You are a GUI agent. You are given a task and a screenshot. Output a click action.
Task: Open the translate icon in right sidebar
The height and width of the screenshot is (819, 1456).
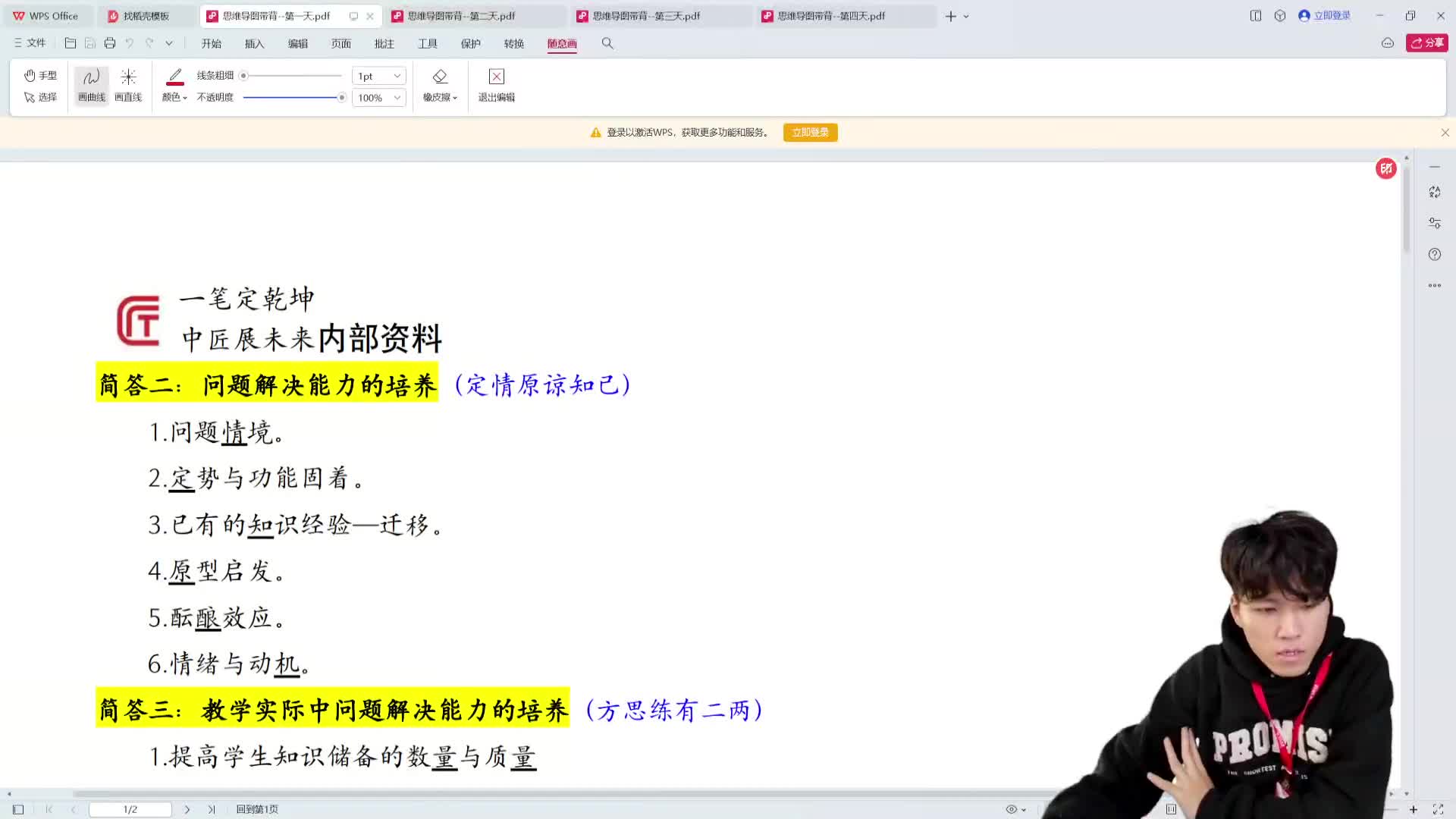click(x=1435, y=192)
